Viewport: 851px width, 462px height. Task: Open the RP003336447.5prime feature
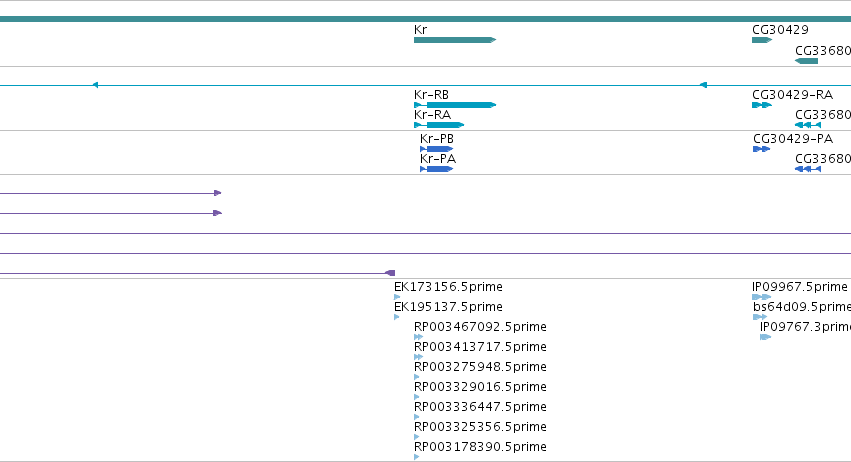(x=416, y=417)
